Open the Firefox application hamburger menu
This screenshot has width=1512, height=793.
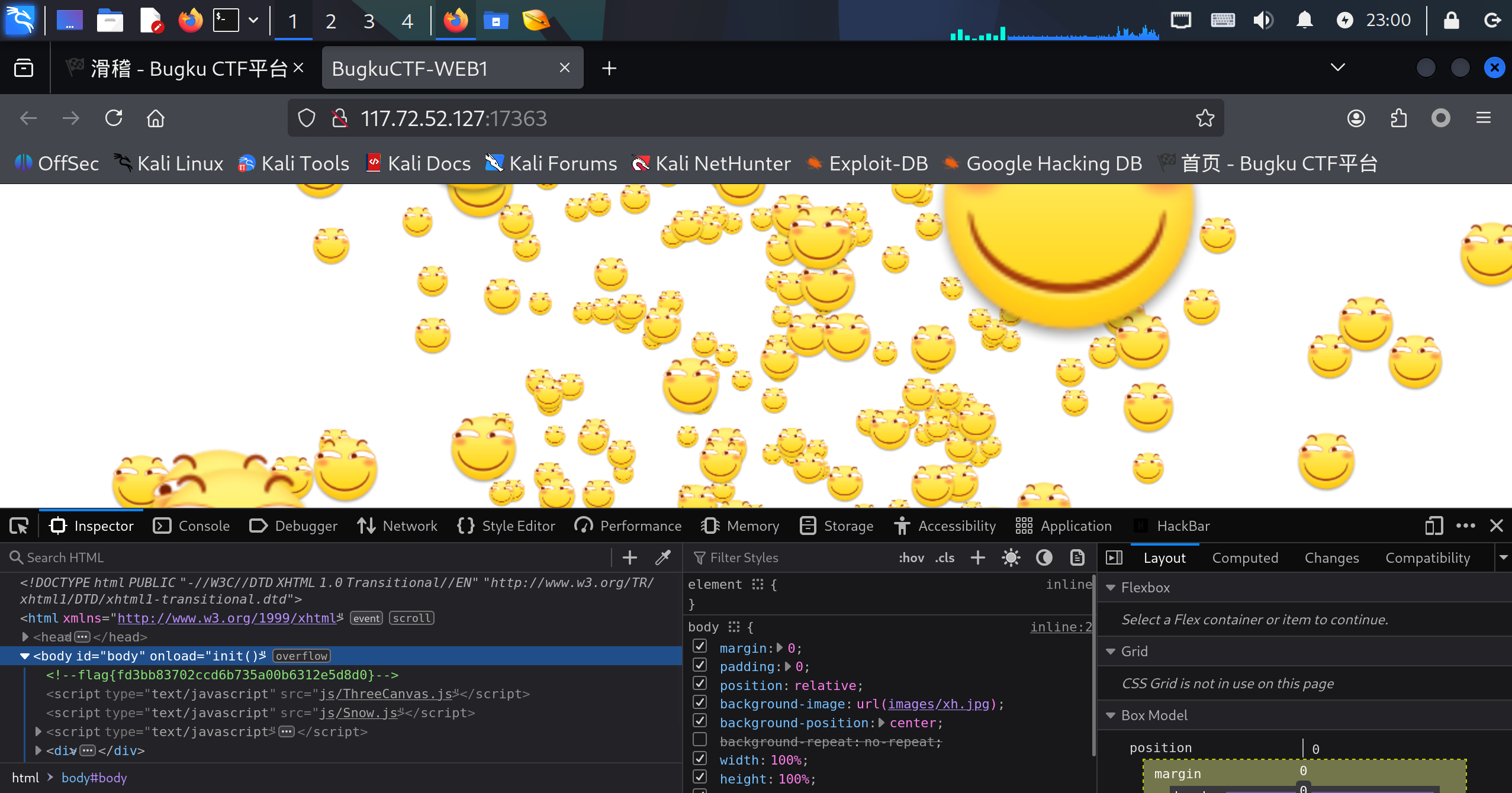click(x=1483, y=118)
